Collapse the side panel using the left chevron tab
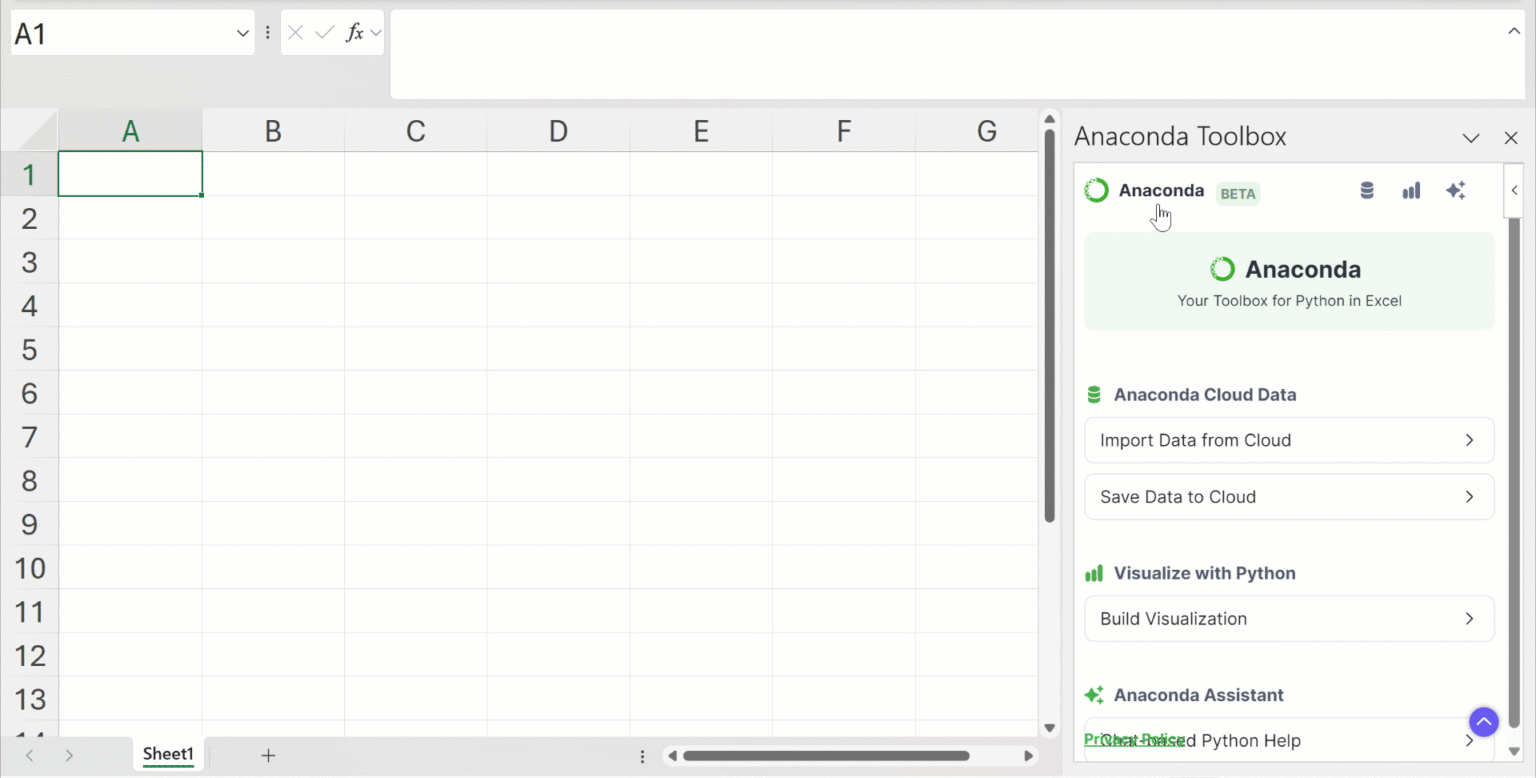This screenshot has height=778, width=1536. [x=1514, y=190]
